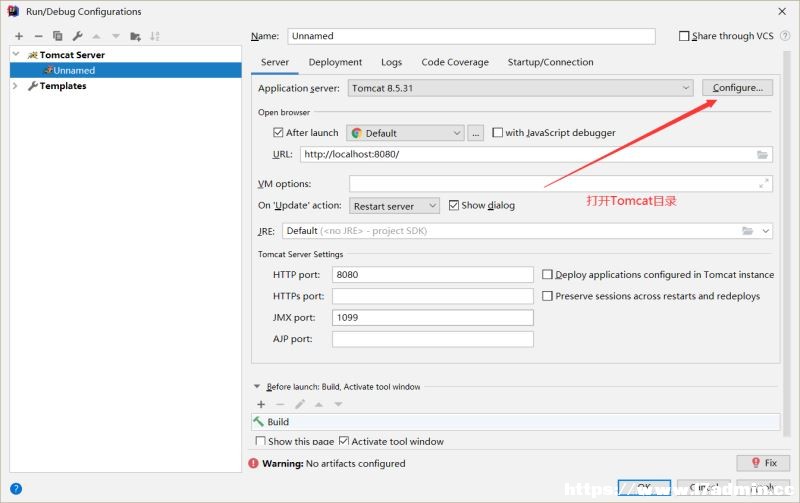This screenshot has width=800, height=503.
Task: Open edit defaults wrench icon
Action: pos(78,36)
